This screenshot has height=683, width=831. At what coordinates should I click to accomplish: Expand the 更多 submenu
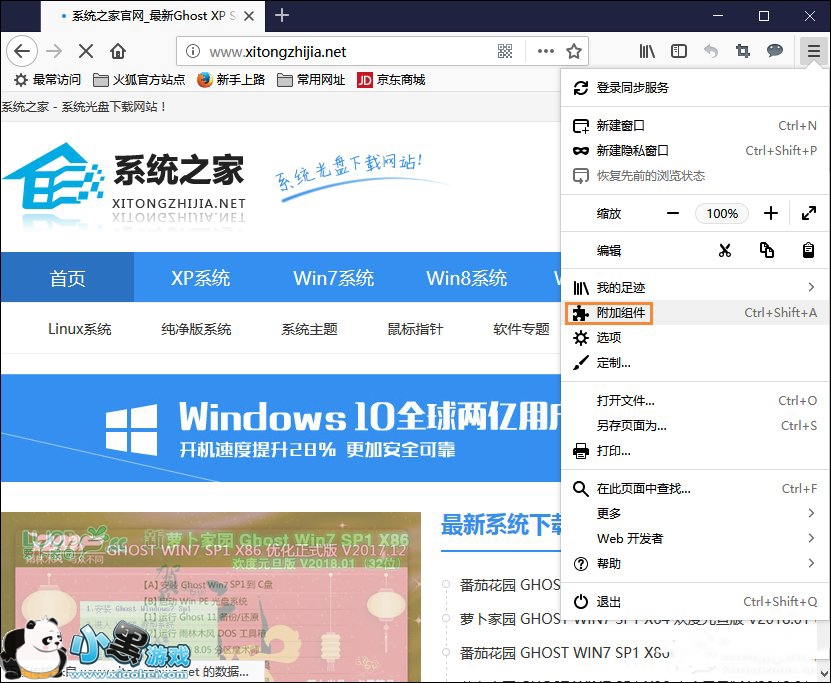(695, 513)
